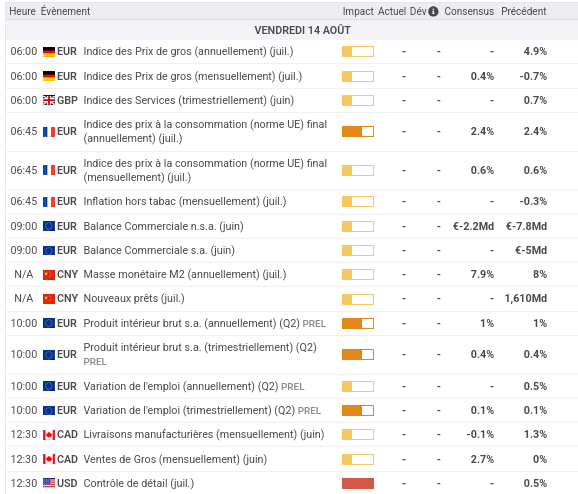Click UK flag beside GBP services index
Screen dimensions: 578x494
(49, 100)
